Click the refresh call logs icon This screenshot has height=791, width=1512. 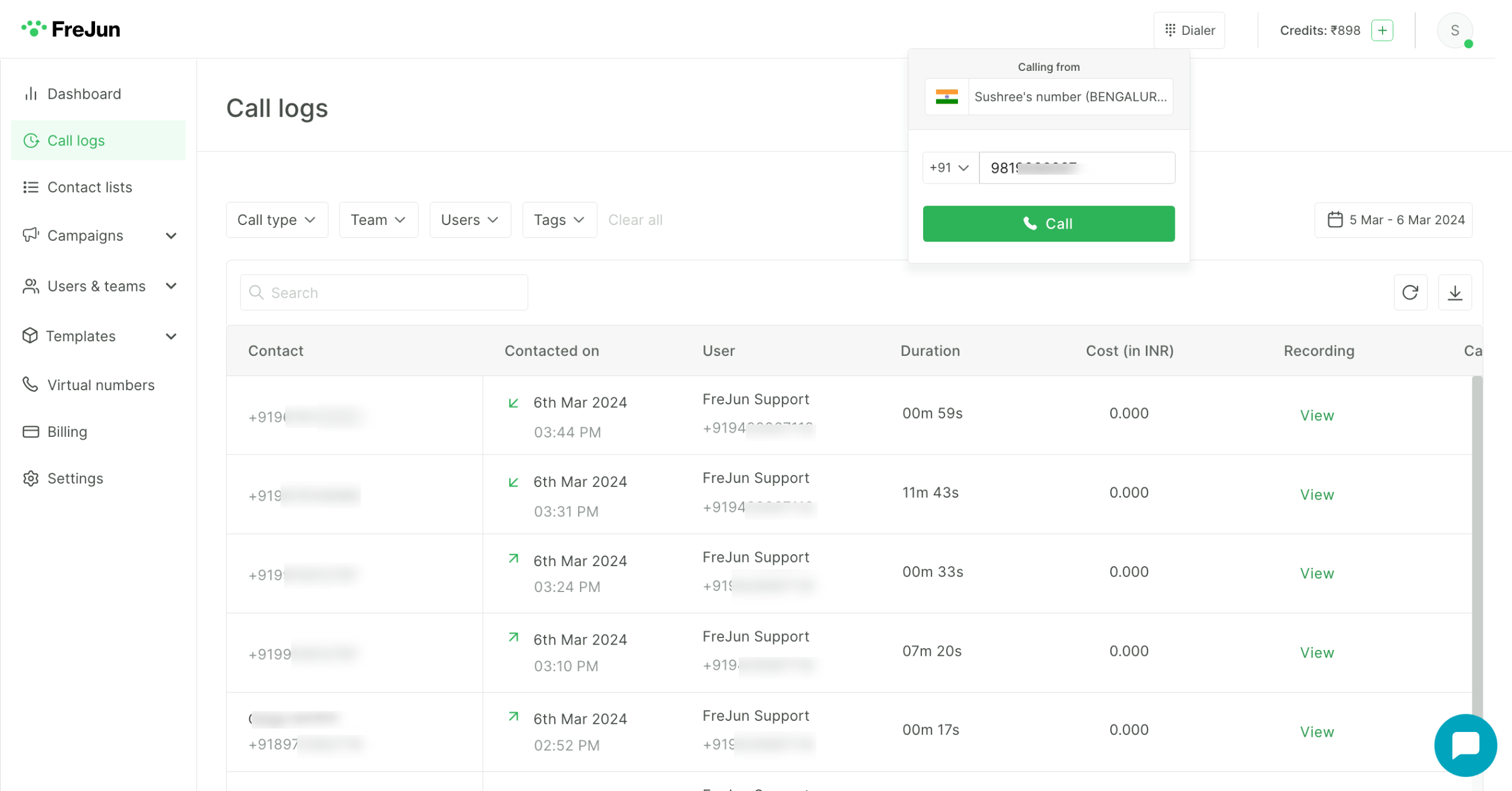coord(1410,292)
